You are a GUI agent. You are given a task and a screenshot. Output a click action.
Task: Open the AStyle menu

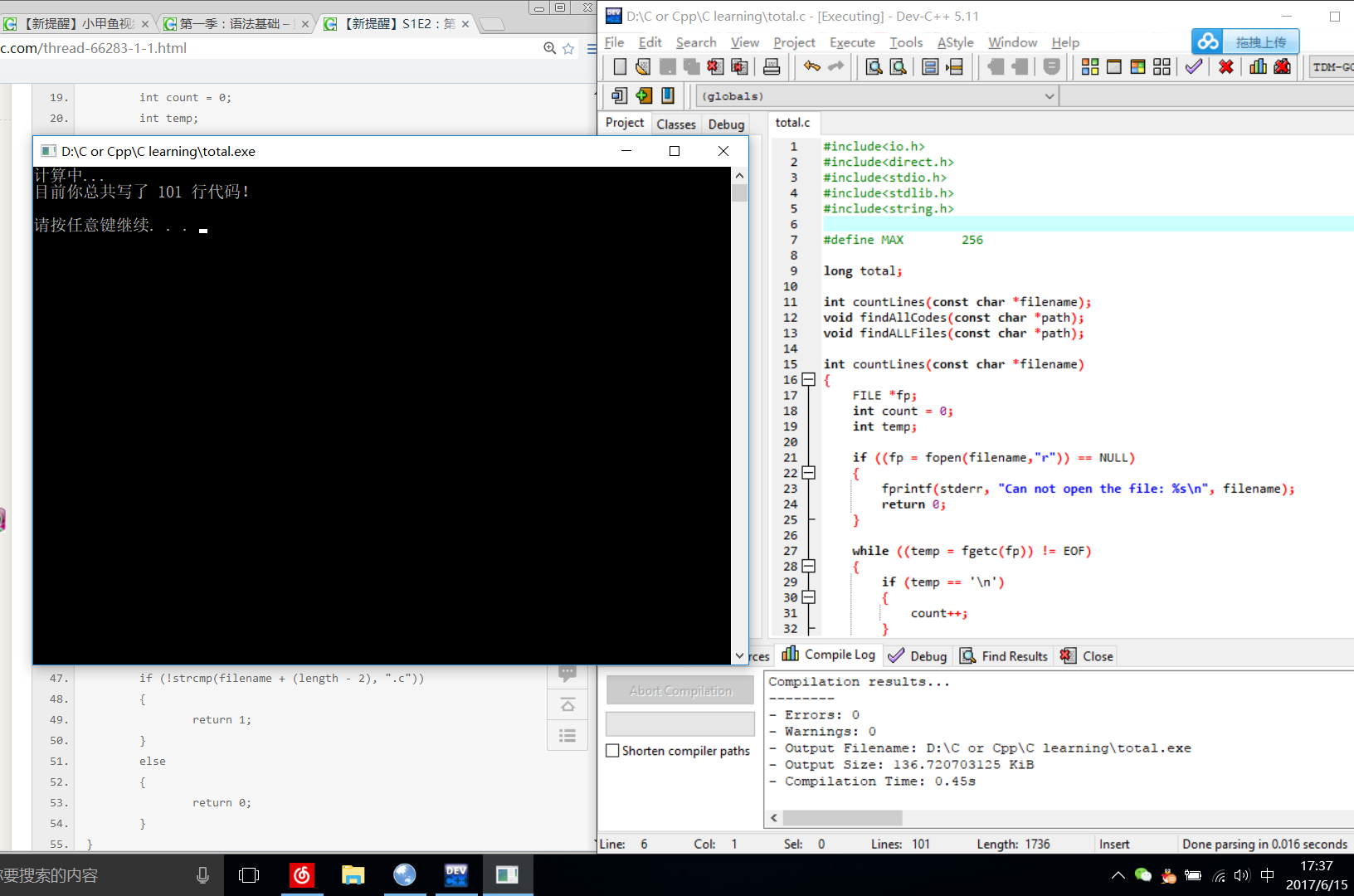coord(956,42)
